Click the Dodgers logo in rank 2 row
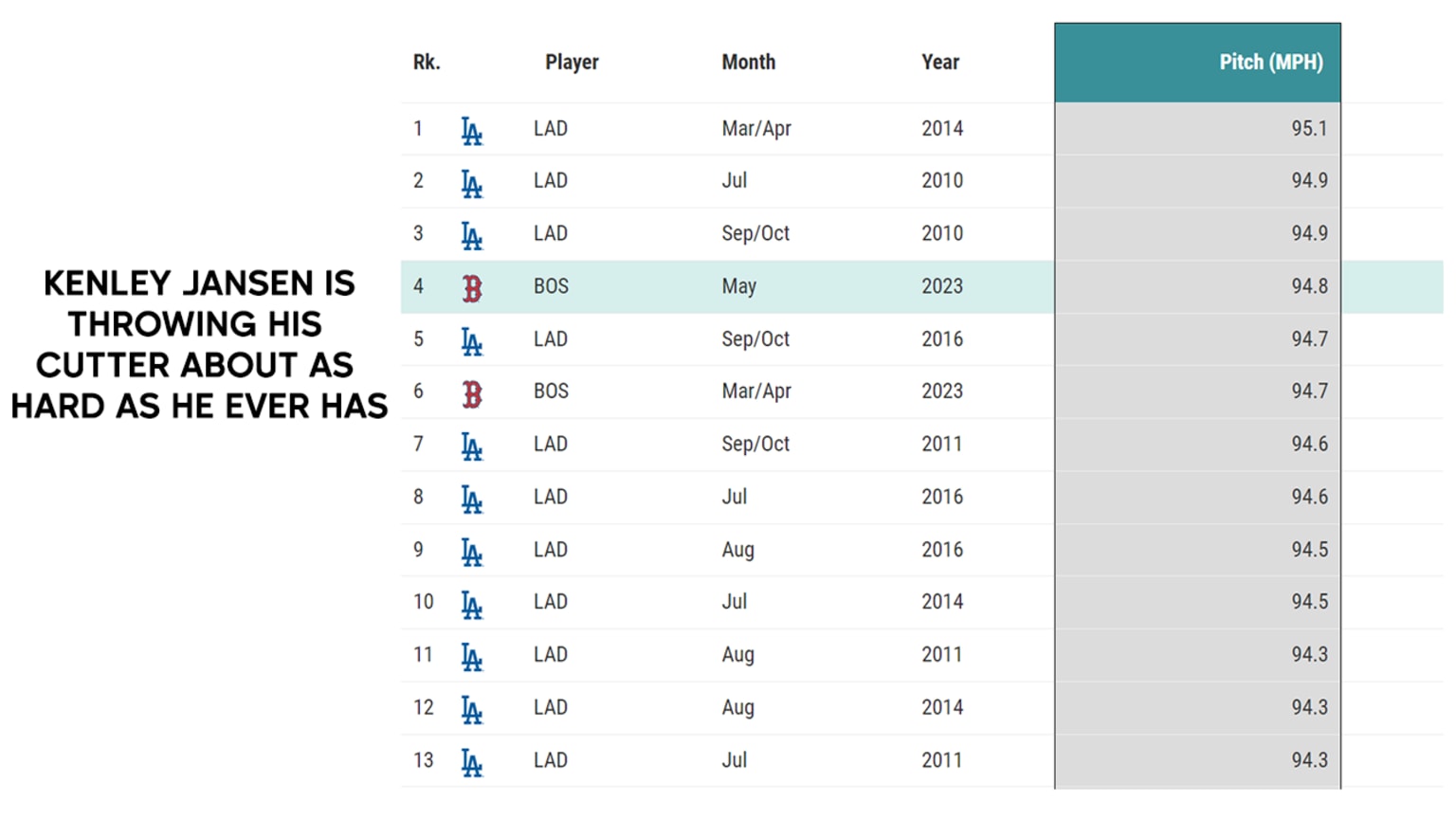 click(x=472, y=183)
